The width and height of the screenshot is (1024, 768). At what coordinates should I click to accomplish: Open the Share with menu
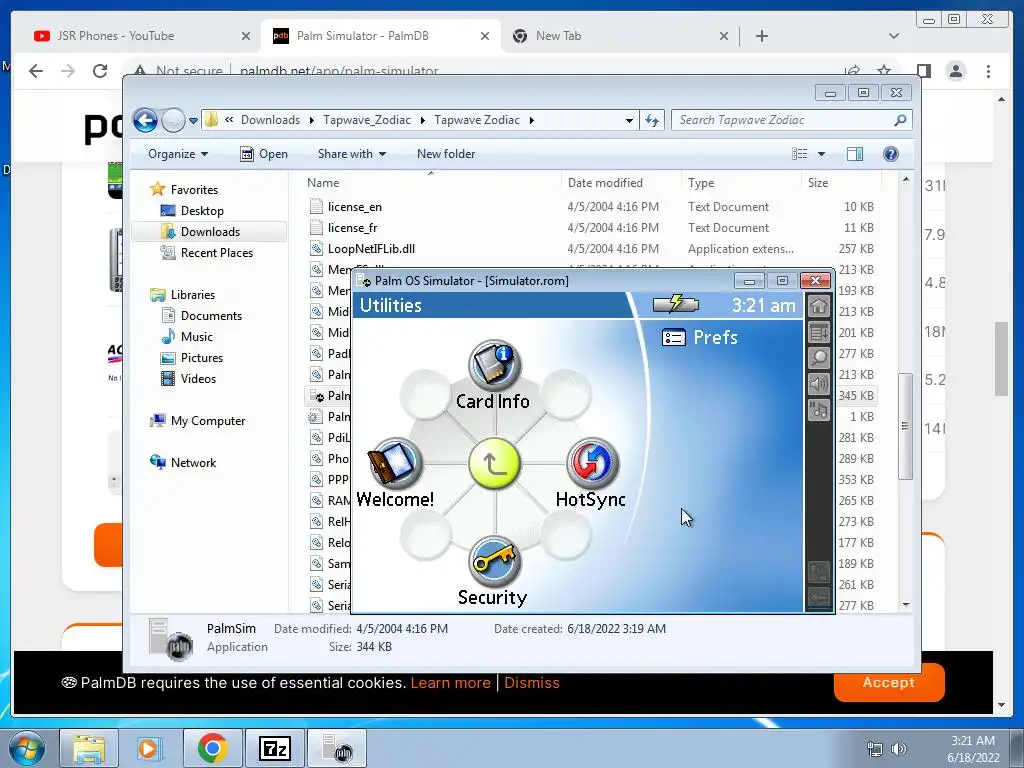coord(351,154)
